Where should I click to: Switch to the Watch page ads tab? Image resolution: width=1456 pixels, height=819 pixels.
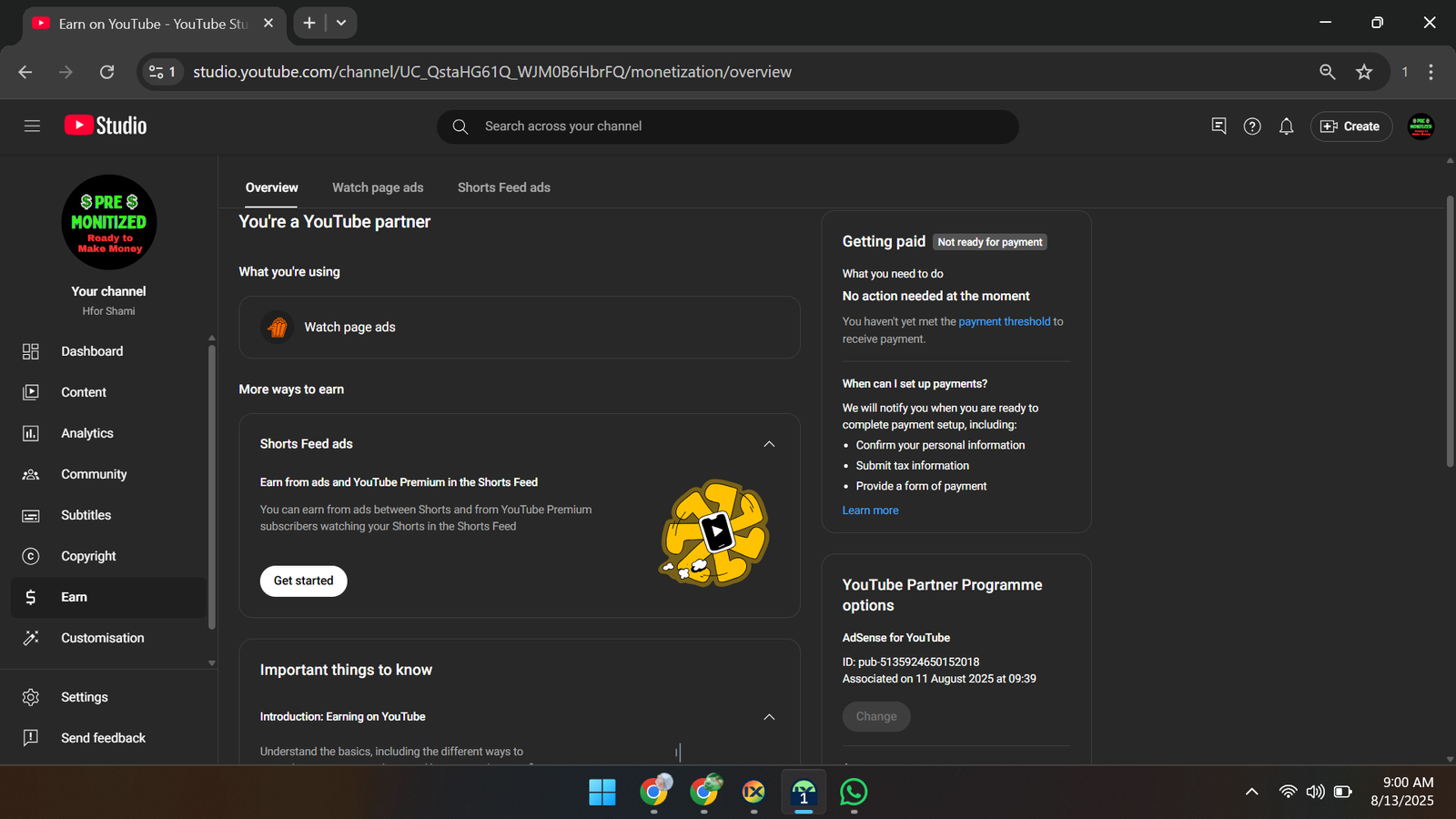[x=378, y=187]
